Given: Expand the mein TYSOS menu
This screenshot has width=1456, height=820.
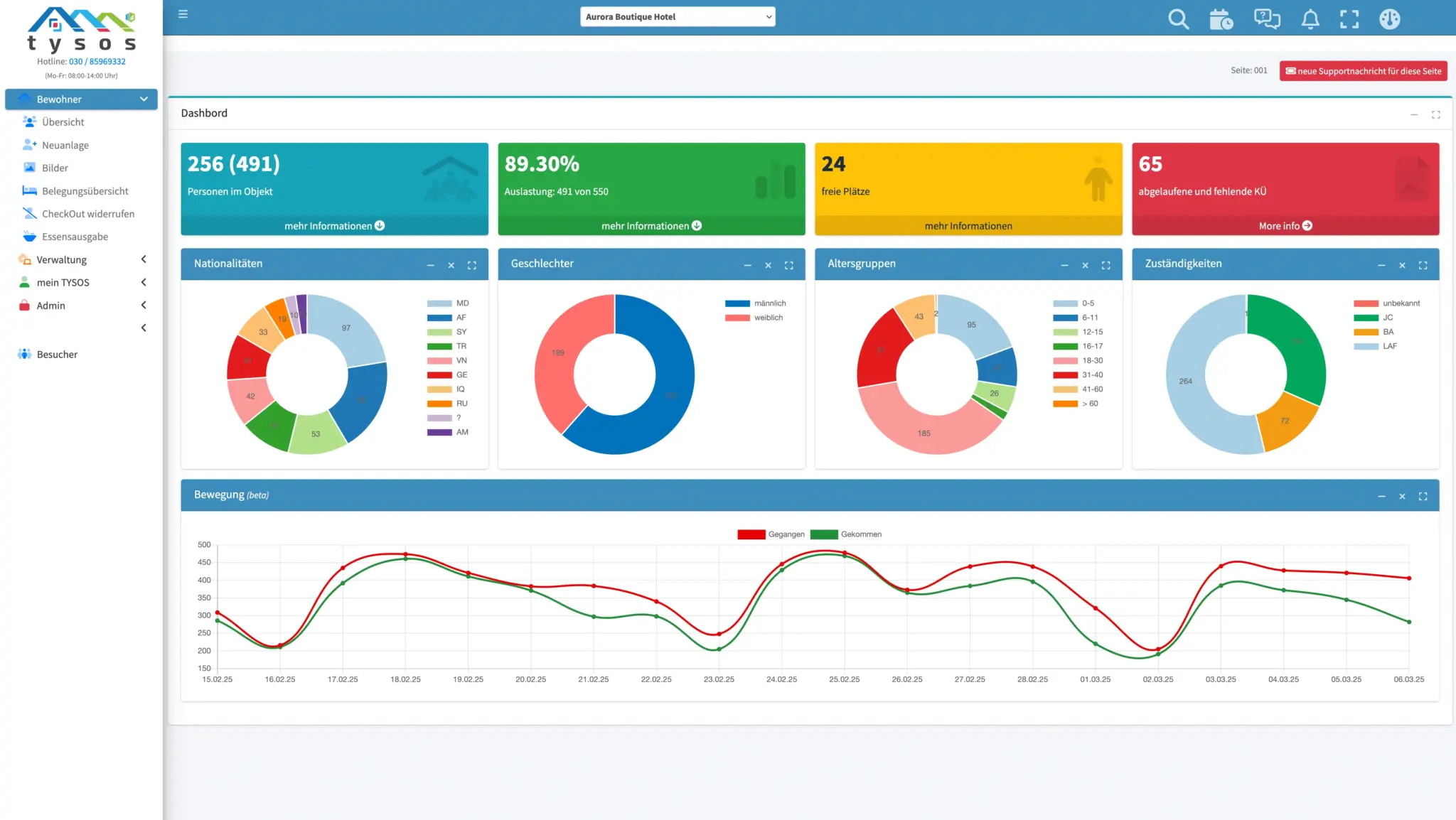Looking at the screenshot, I should (81, 283).
